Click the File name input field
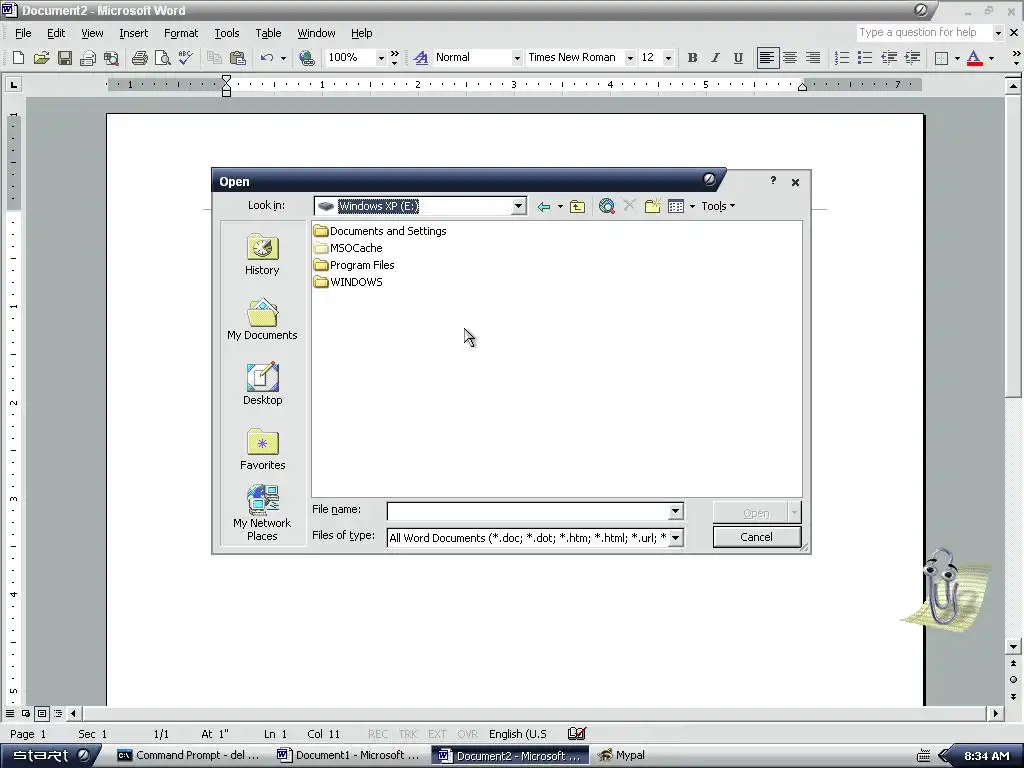Viewport: 1024px width, 768px height. tap(528, 511)
